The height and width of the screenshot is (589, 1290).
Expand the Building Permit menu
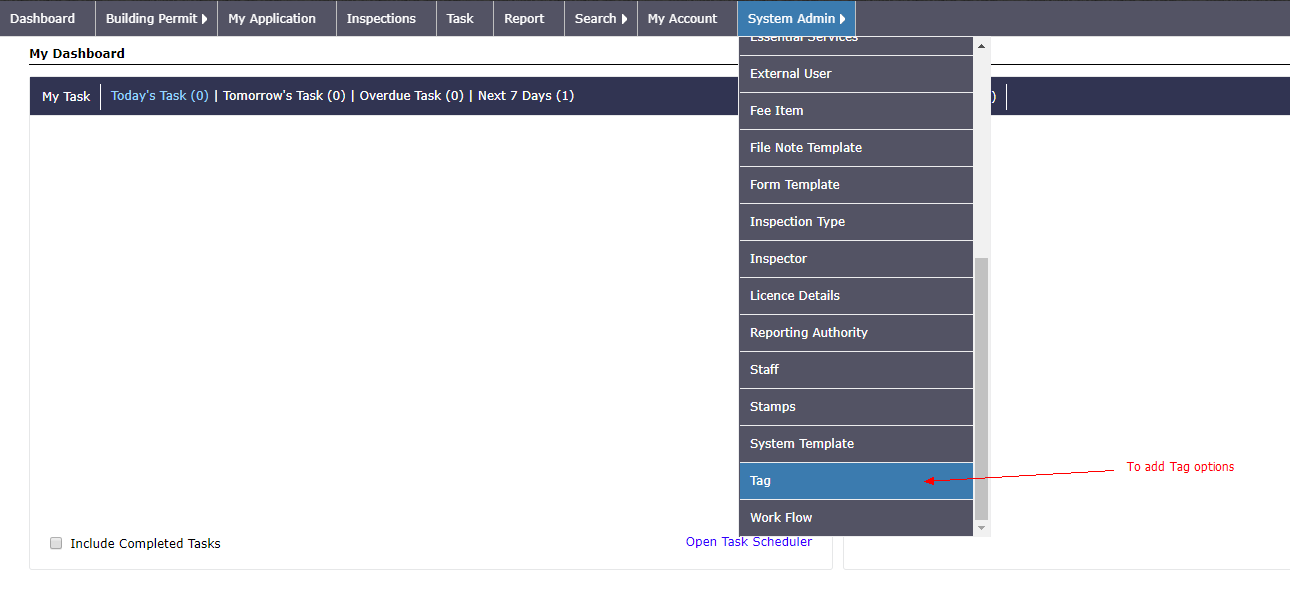coord(156,18)
